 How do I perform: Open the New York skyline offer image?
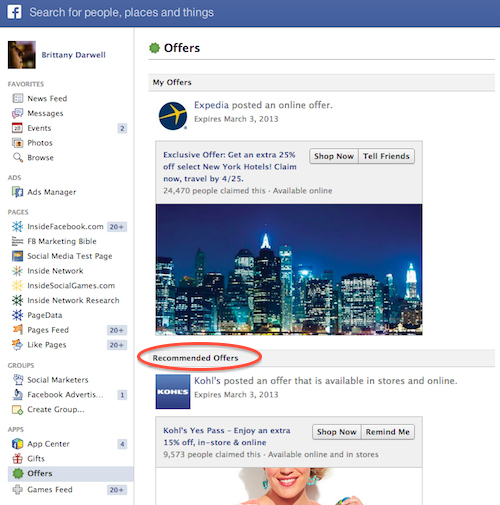tap(289, 269)
